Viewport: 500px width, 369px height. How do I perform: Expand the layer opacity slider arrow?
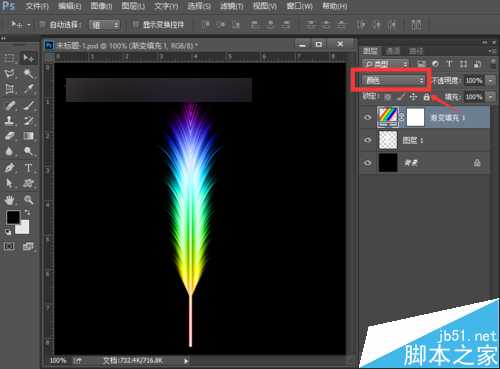(490, 81)
